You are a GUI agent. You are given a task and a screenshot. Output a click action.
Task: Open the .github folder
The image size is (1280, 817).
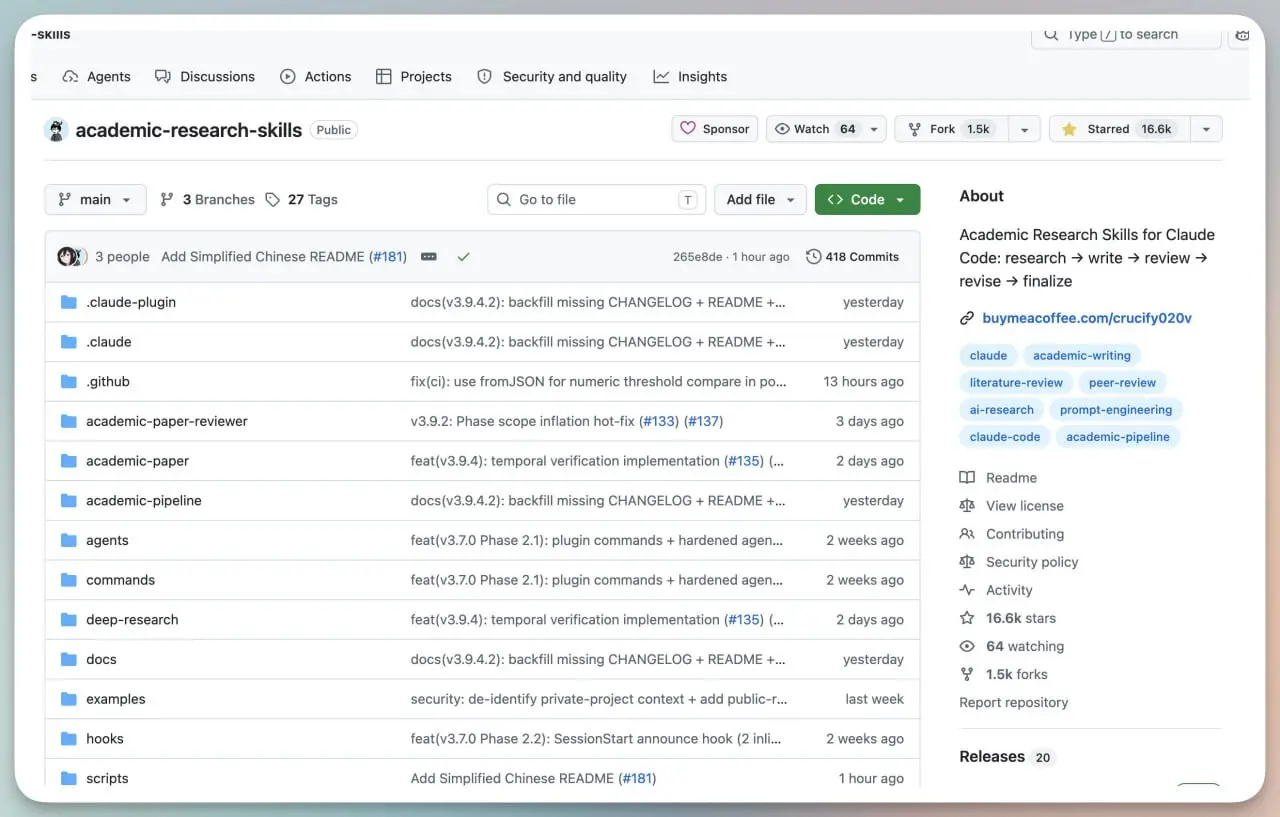coord(108,381)
